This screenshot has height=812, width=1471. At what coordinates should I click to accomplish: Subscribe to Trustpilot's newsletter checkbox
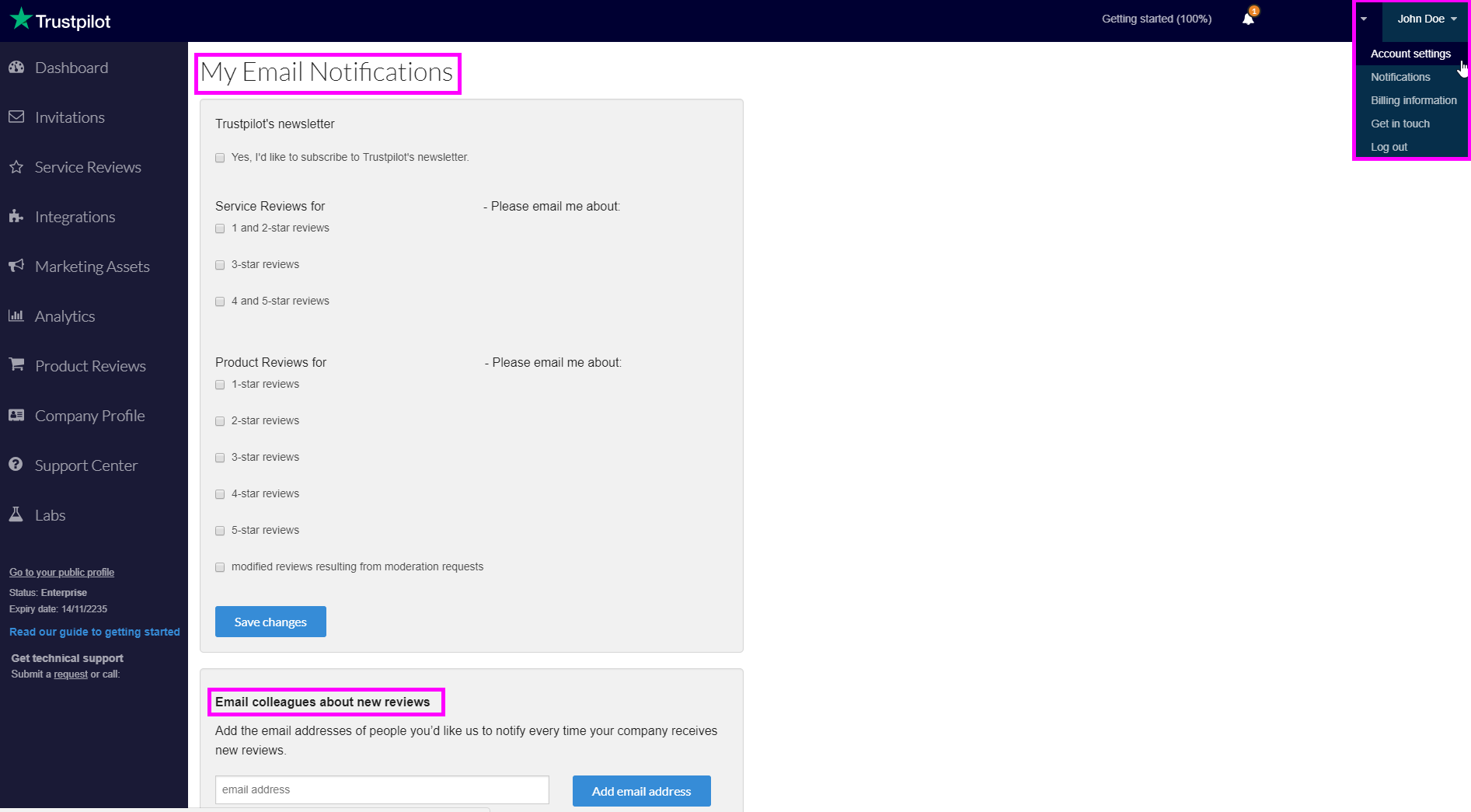click(x=220, y=158)
